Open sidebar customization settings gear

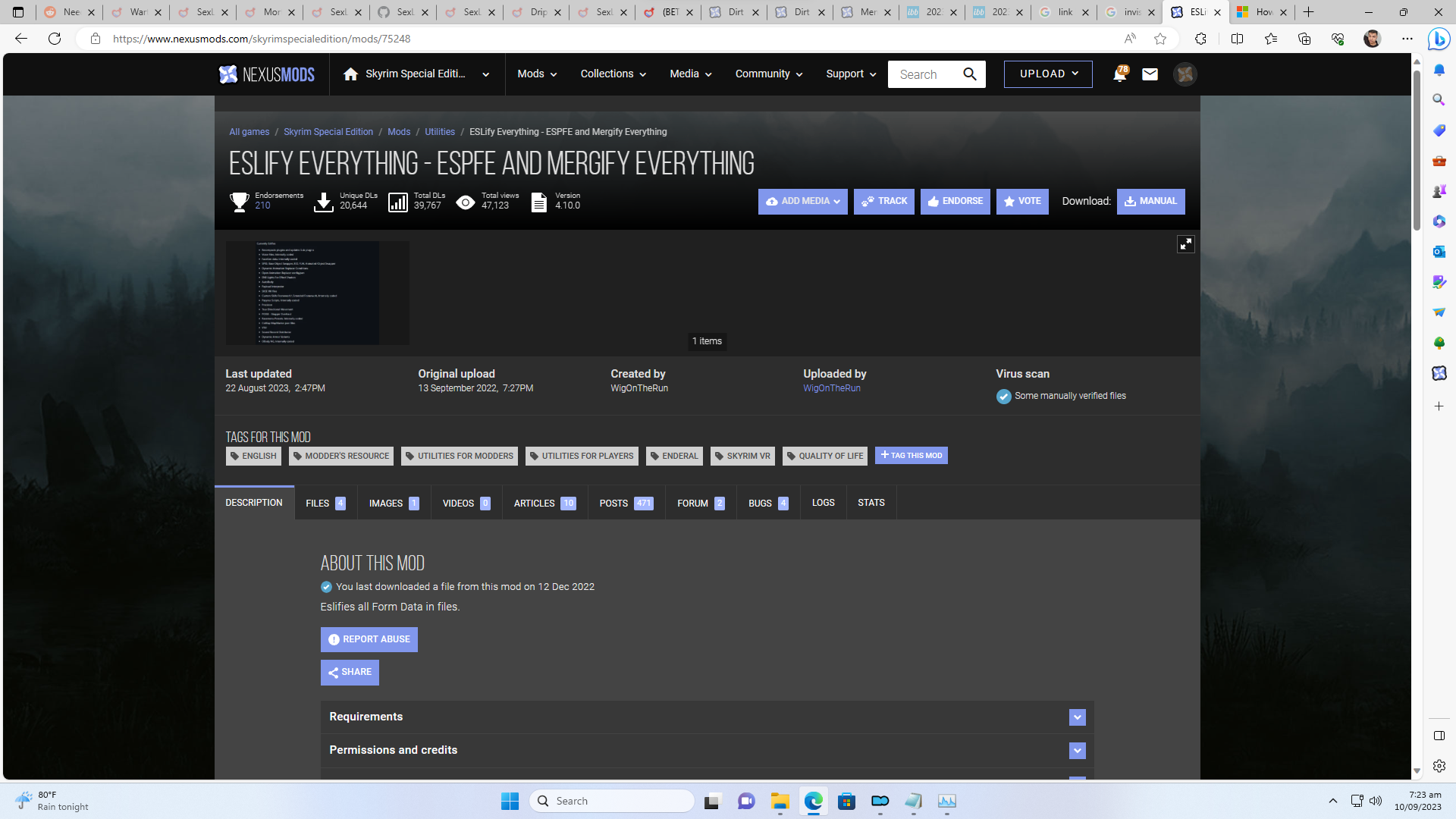pyautogui.click(x=1439, y=766)
